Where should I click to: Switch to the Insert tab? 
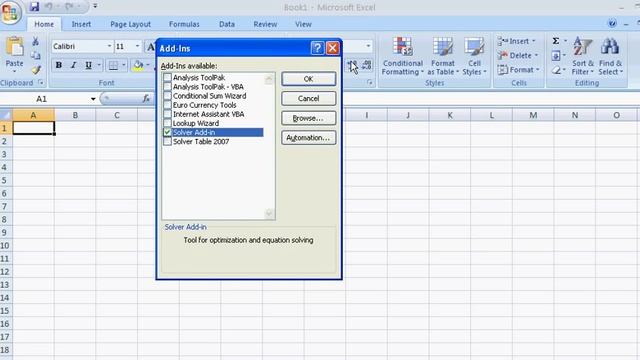click(x=81, y=24)
